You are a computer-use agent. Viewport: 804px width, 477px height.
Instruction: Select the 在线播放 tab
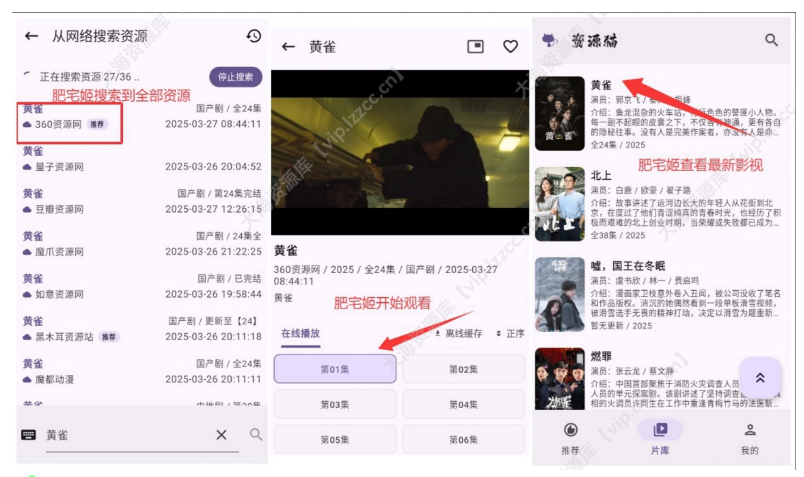pyautogui.click(x=300, y=332)
